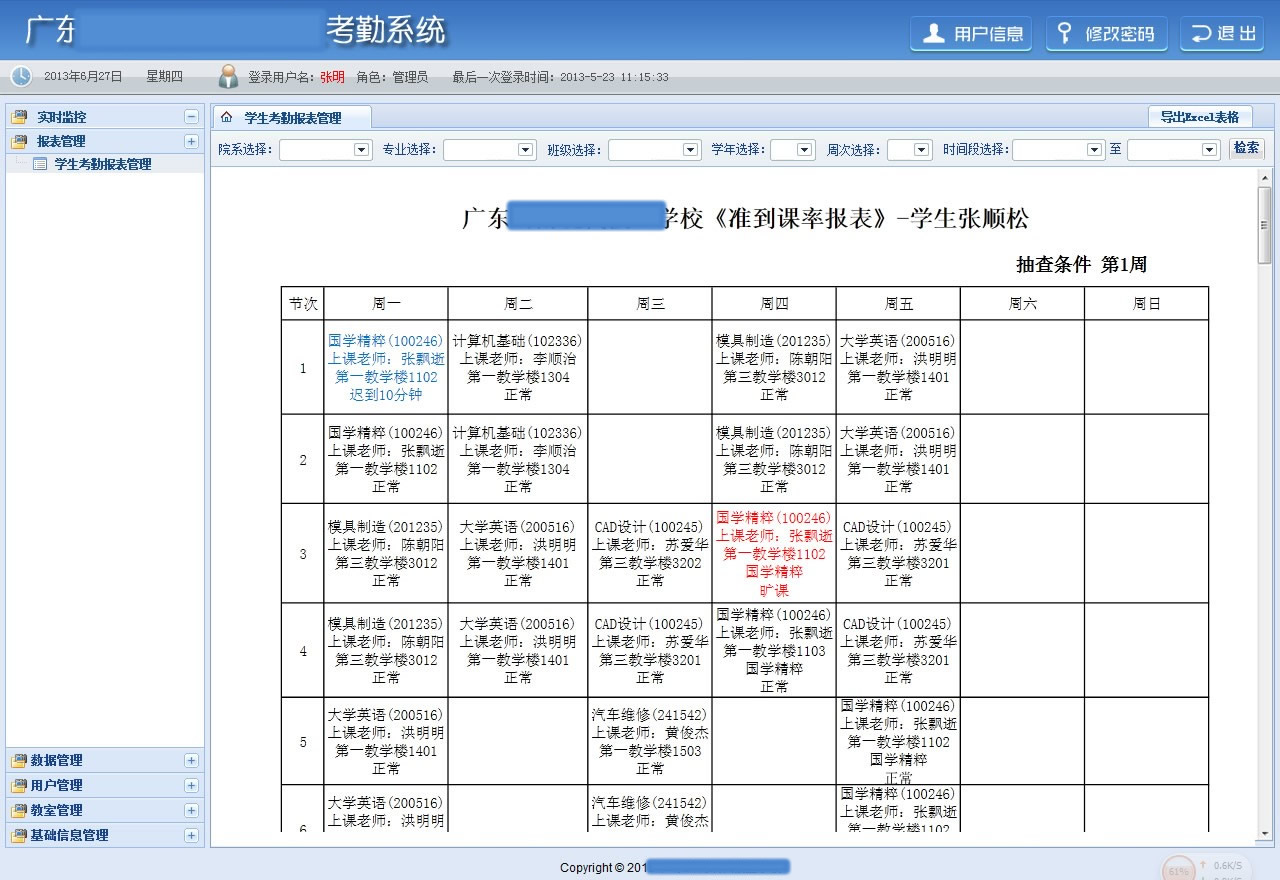This screenshot has width=1280, height=880.
Task: Click the folder icon next to 数据管理
Action: [19, 760]
